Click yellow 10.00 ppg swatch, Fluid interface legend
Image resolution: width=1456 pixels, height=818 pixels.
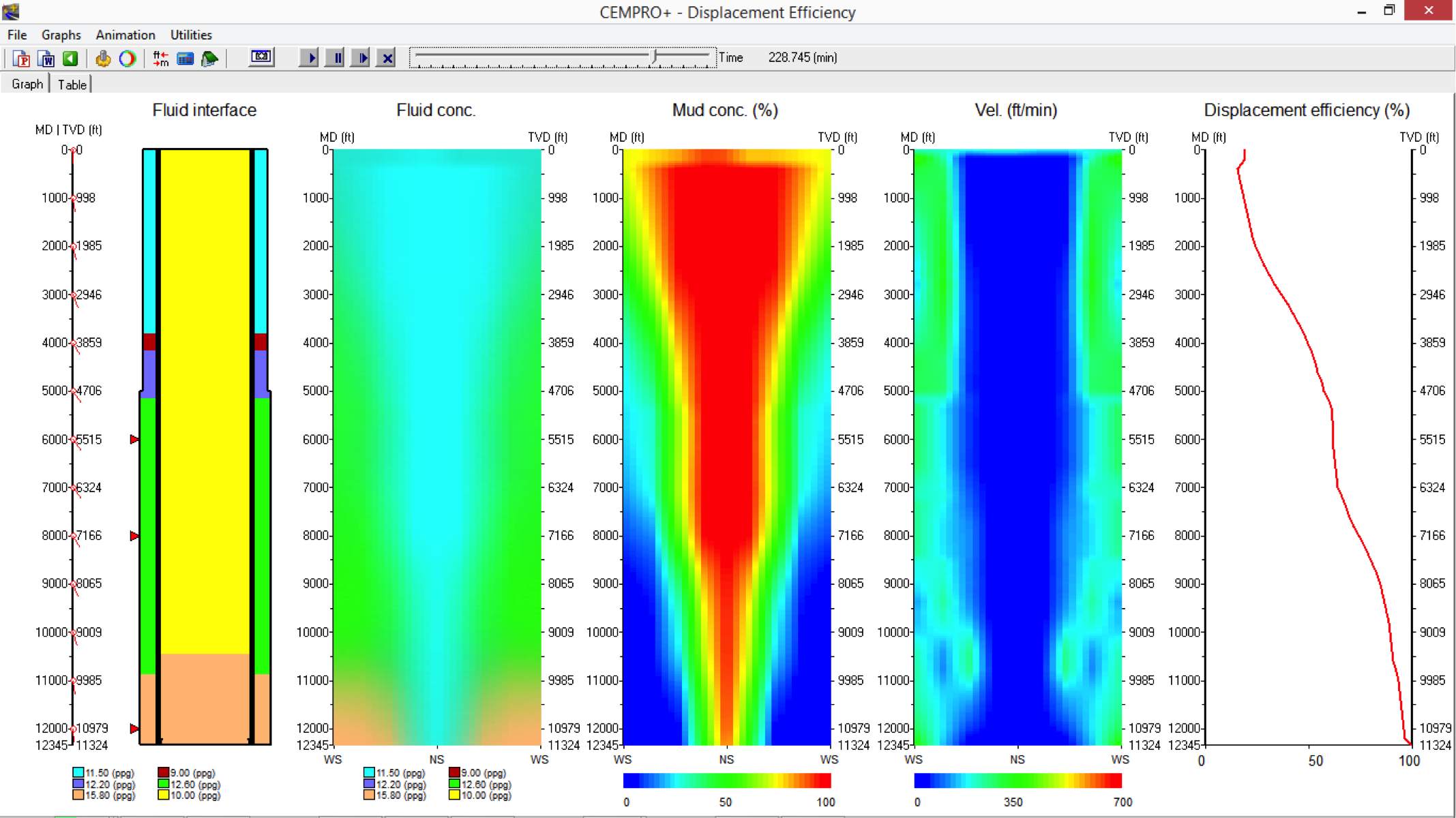point(163,795)
